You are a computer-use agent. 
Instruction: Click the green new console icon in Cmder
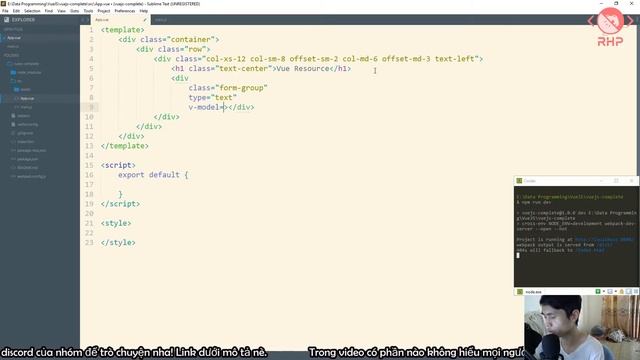pyautogui.click(x=598, y=291)
